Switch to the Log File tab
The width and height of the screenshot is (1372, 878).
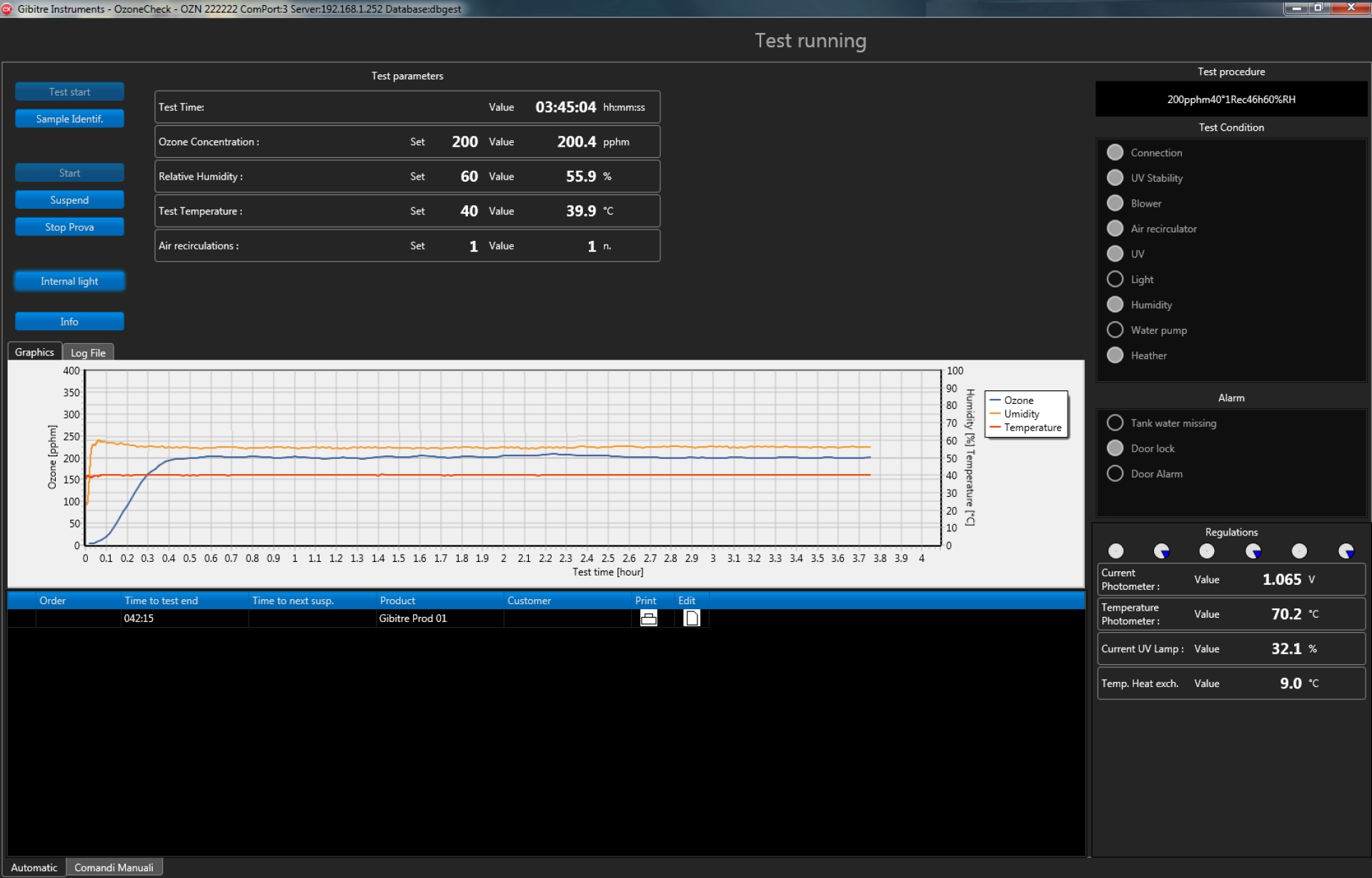[88, 352]
